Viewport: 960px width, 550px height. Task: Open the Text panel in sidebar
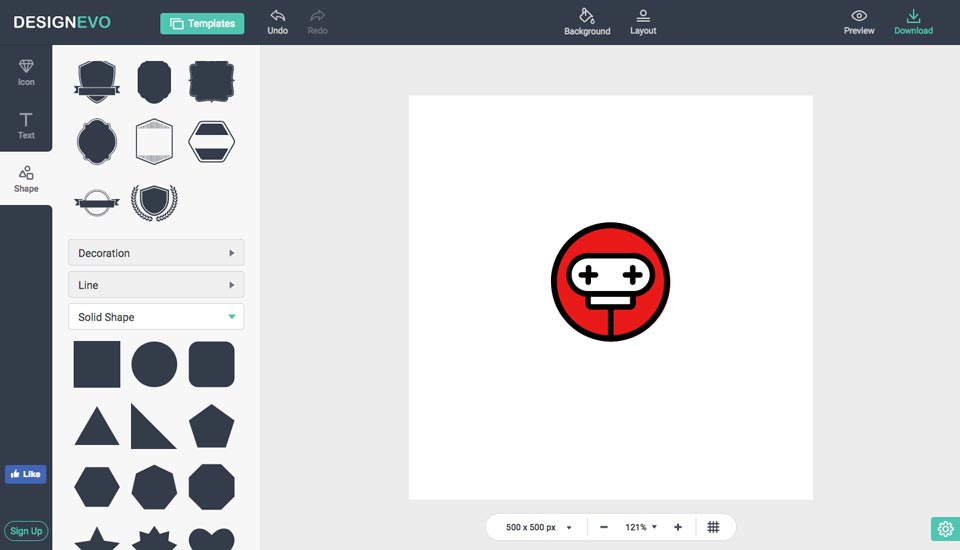point(26,126)
